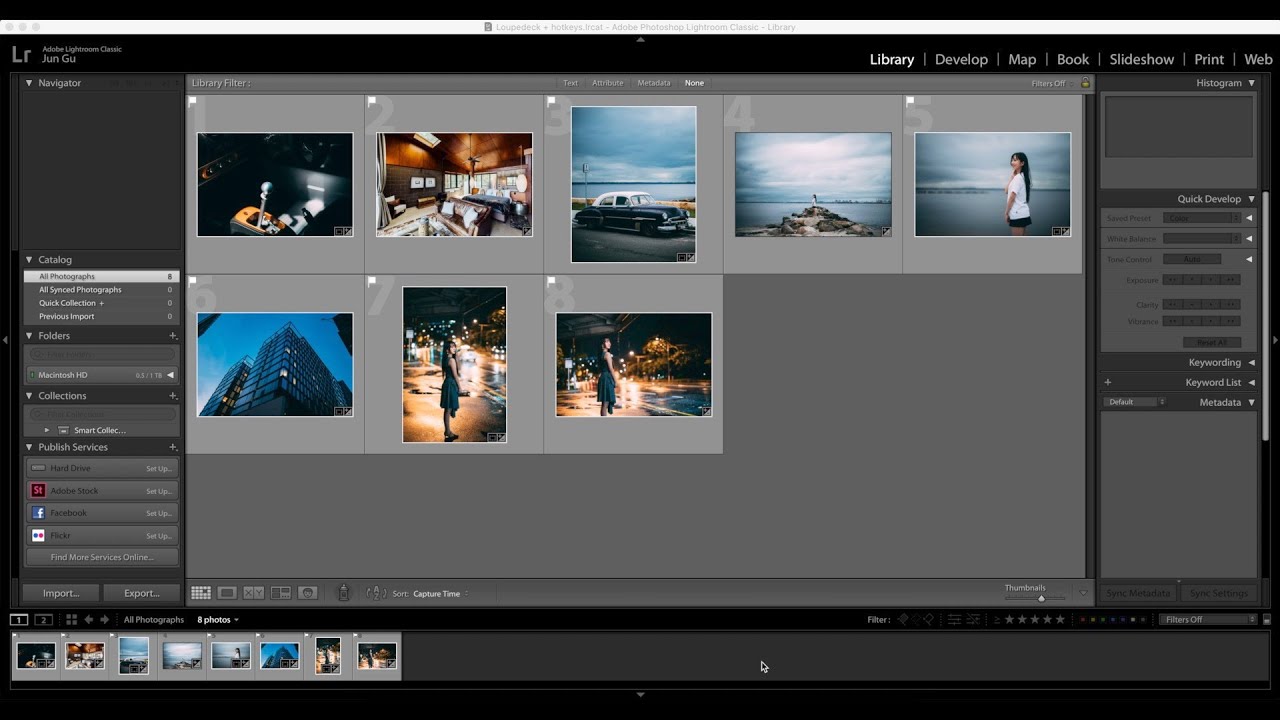1280x720 pixels.
Task: Click Find More Services Online button
Action: (102, 558)
